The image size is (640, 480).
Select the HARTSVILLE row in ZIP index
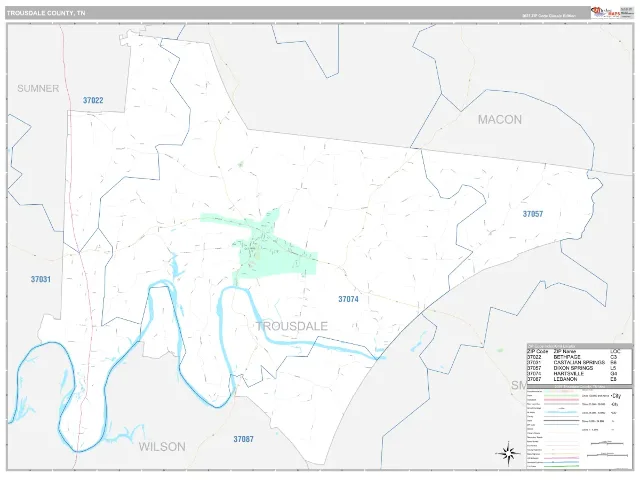pos(578,373)
